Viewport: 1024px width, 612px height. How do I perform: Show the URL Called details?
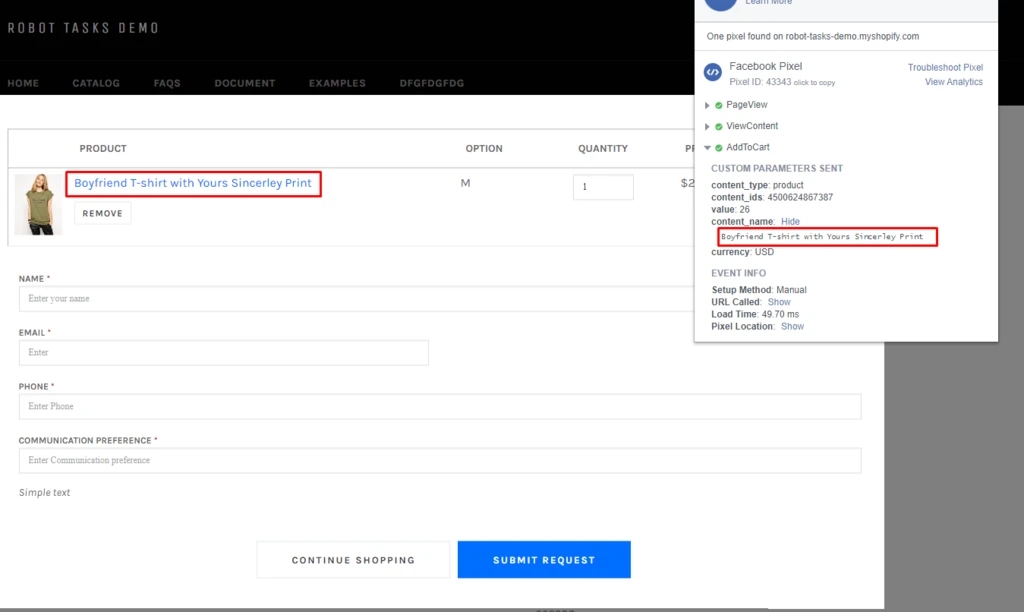tap(779, 302)
